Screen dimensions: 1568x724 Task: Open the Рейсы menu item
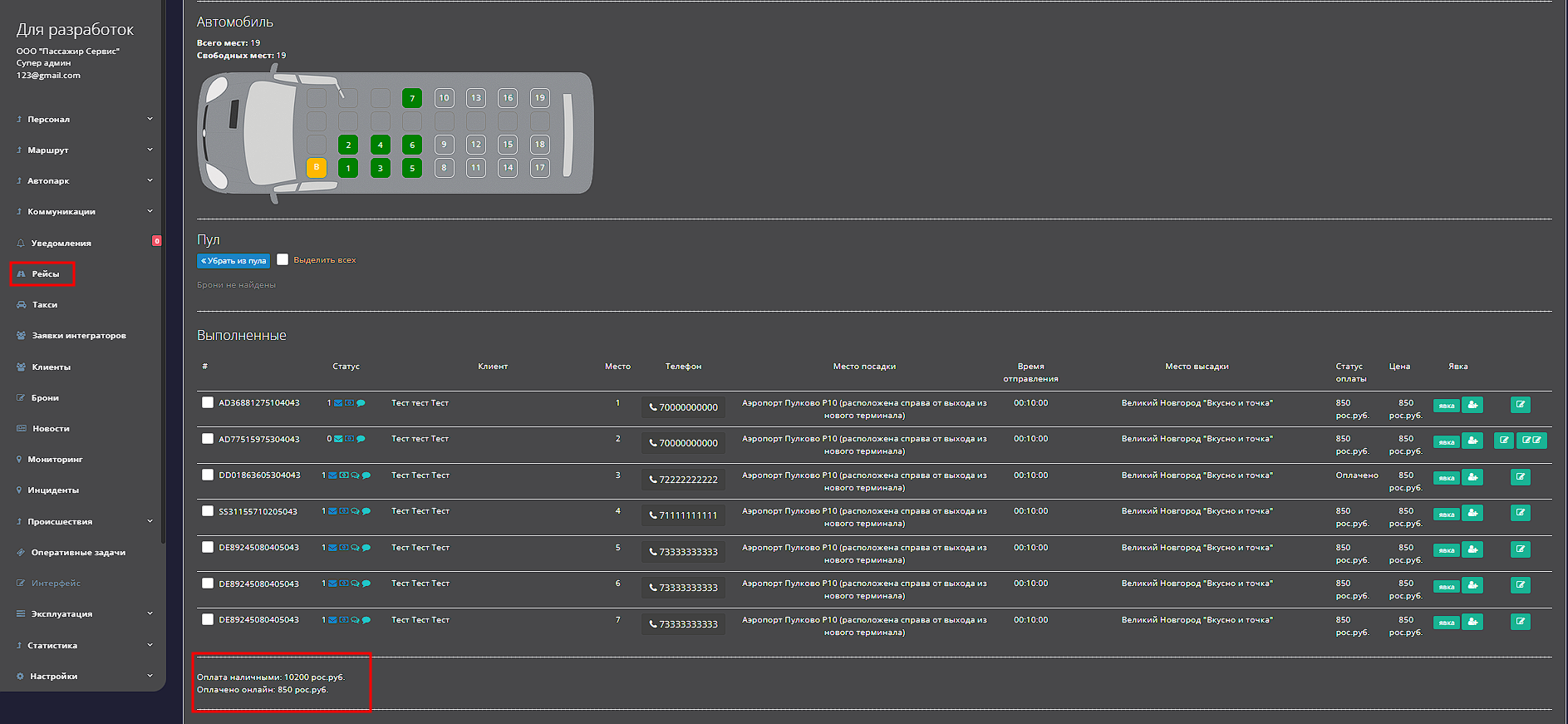point(45,274)
